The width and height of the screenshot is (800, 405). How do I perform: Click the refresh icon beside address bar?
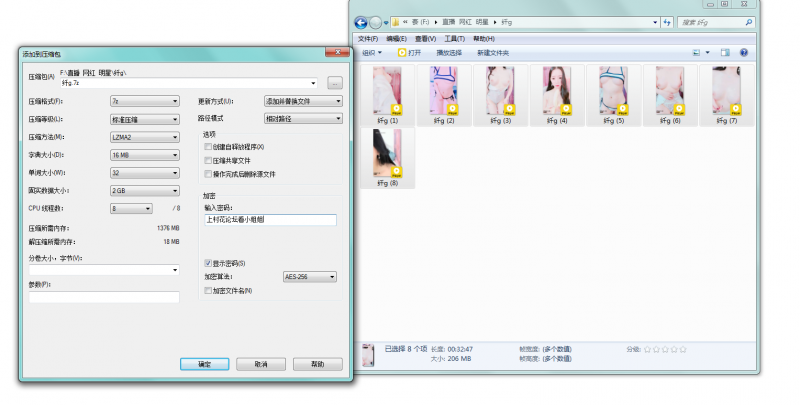pyautogui.click(x=666, y=22)
